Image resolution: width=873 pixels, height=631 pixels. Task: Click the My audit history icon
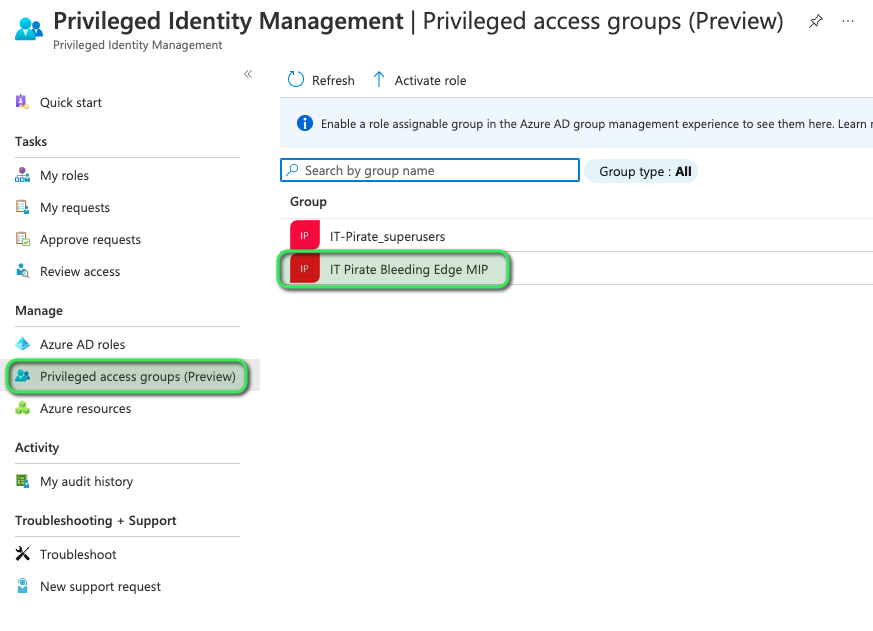pos(22,481)
